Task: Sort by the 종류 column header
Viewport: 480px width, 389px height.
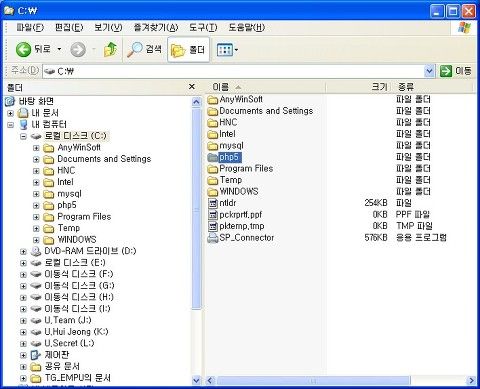Action: (x=432, y=87)
